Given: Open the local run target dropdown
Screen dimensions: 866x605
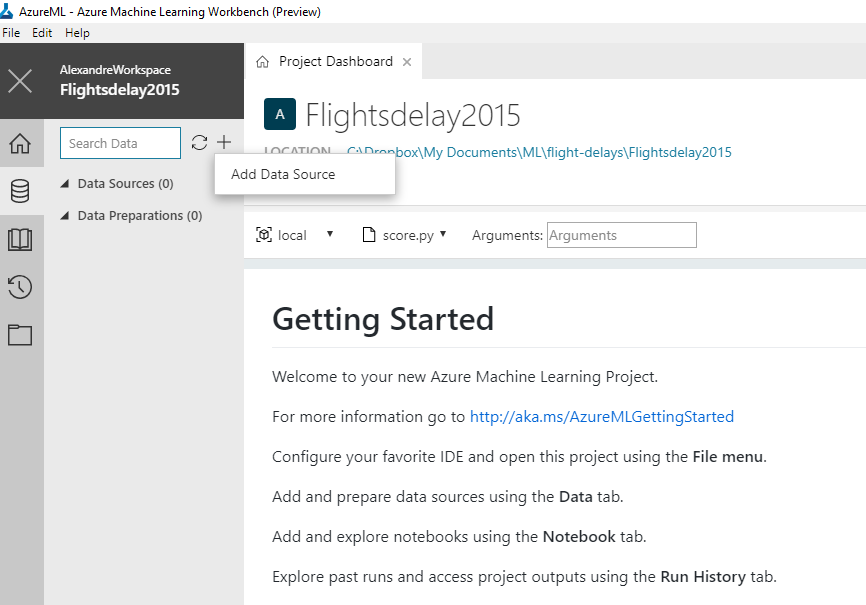Looking at the screenshot, I should [330, 234].
